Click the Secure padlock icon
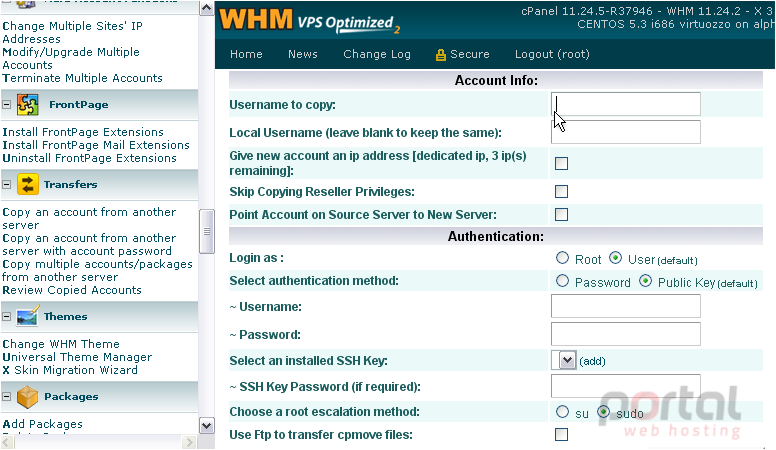 point(440,55)
